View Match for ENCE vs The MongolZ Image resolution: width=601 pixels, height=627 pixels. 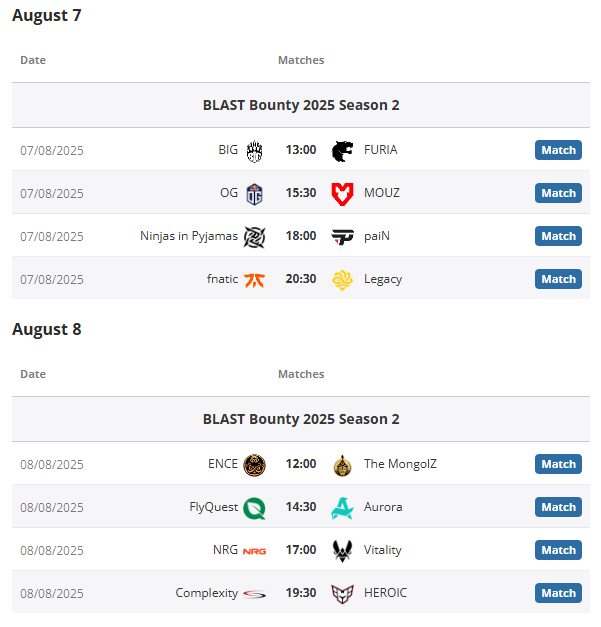tap(558, 464)
